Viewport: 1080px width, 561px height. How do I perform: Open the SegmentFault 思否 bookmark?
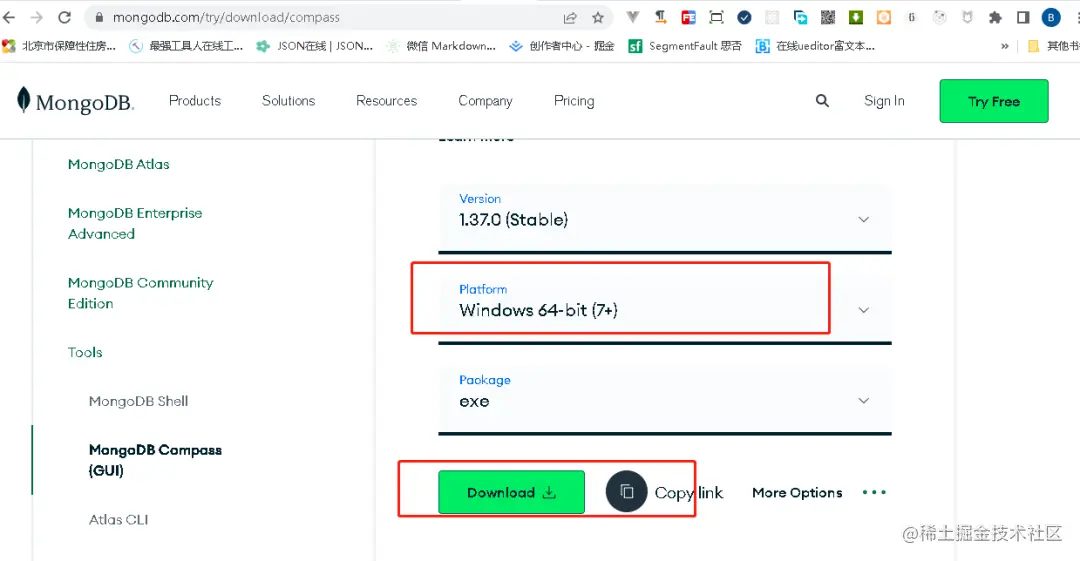point(685,46)
